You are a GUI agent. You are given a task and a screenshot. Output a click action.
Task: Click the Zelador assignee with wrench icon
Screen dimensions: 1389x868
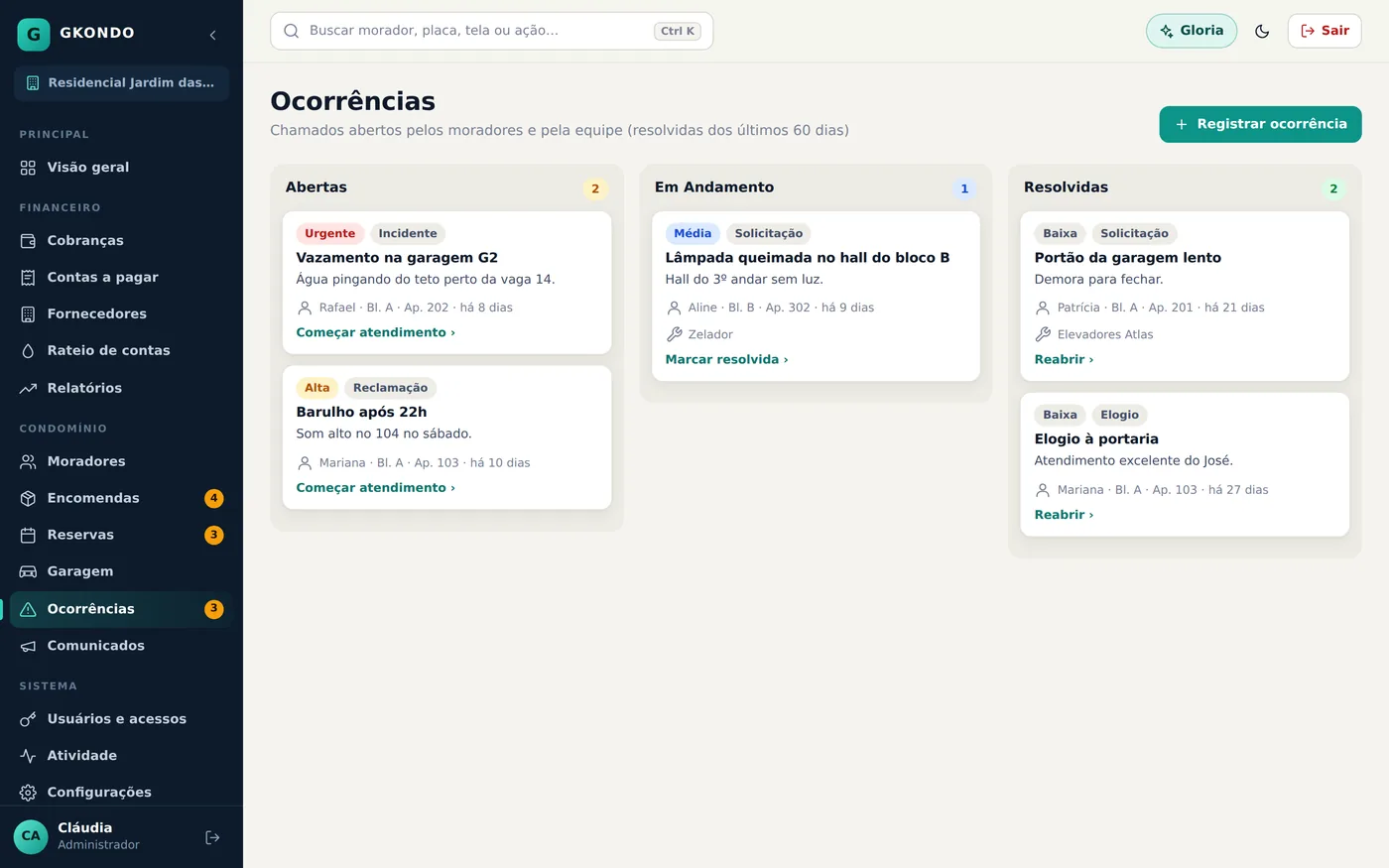point(699,334)
